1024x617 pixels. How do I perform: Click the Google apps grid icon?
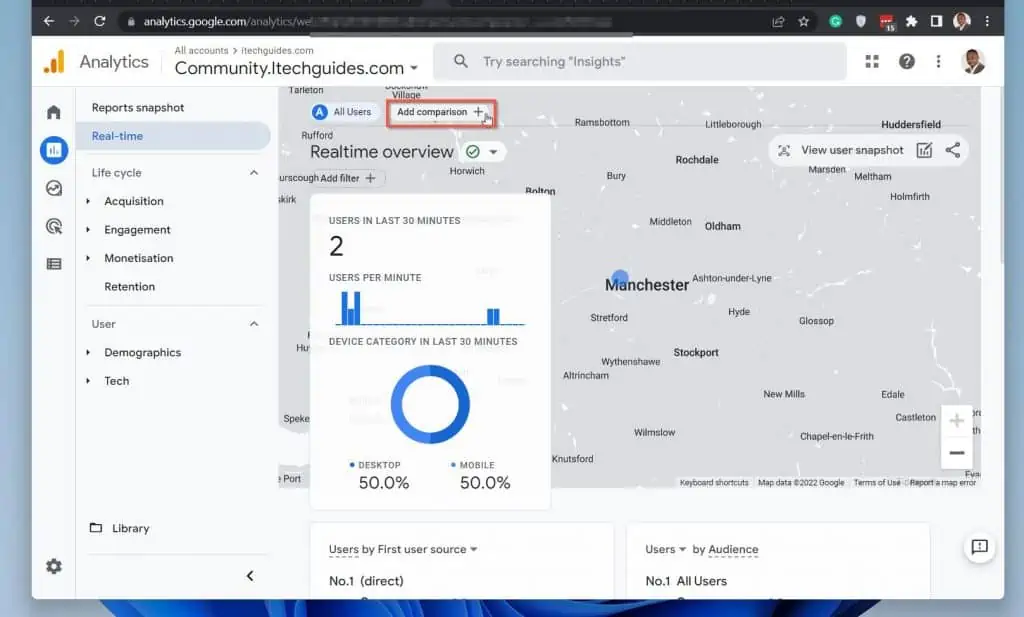pos(872,62)
